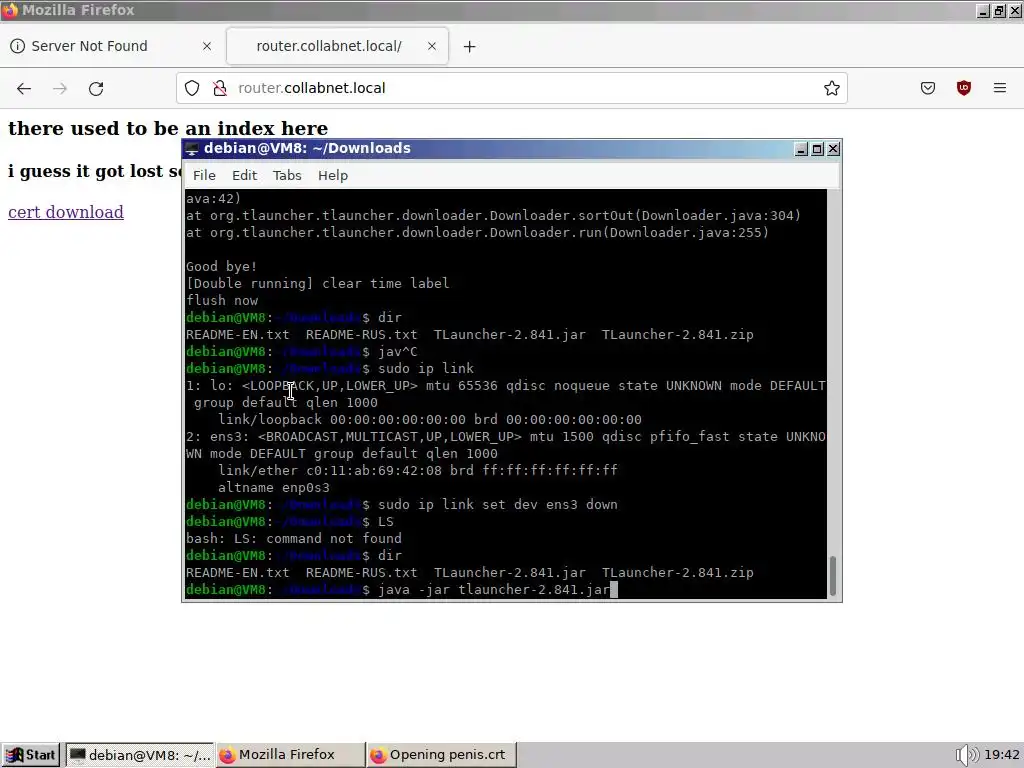Open the Pocket save icon
1024x768 pixels.
click(928, 88)
